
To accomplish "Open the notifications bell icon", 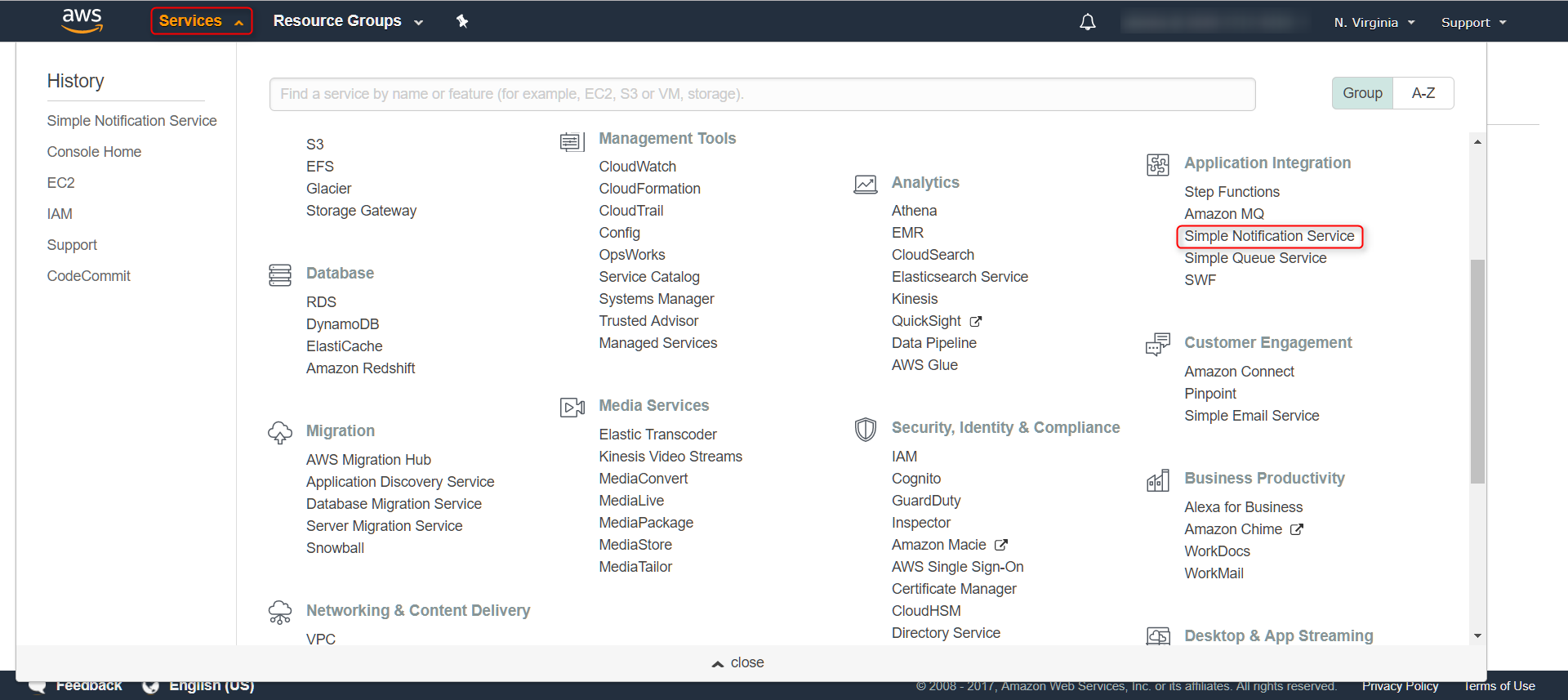I will tap(1087, 22).
